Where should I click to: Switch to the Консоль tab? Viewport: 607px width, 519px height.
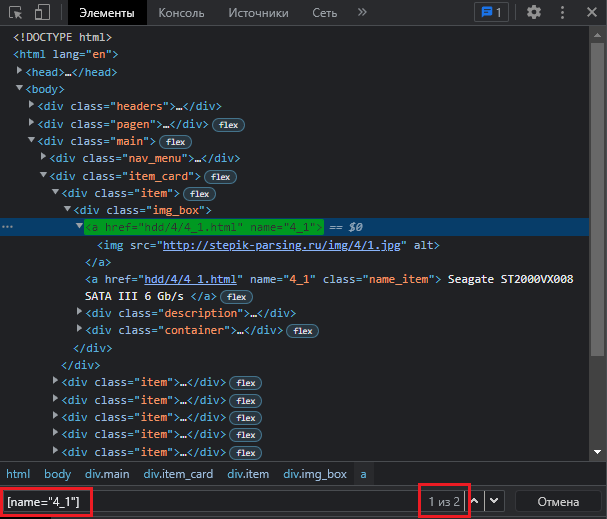(181, 13)
